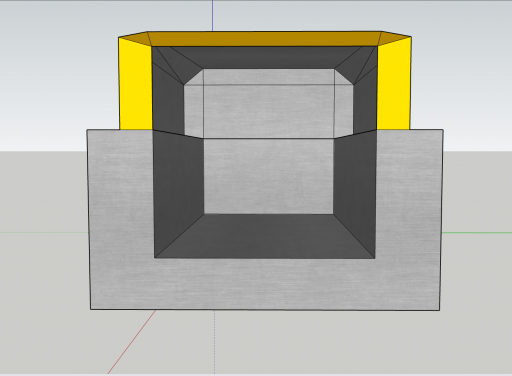The width and height of the screenshot is (512, 376).
Task: Click the blue vertical axis line
Action: point(213,15)
